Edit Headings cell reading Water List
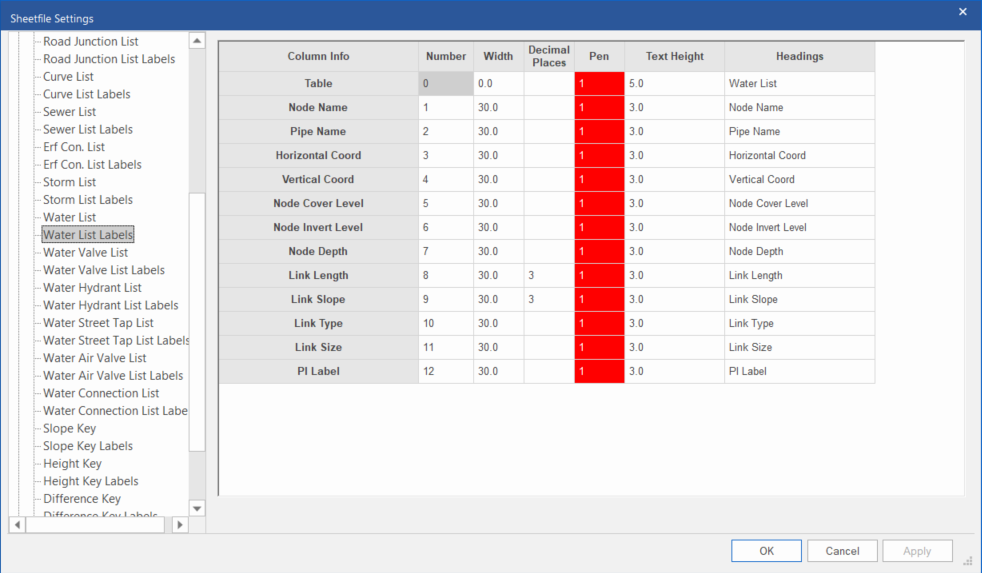982x573 pixels. 799,84
